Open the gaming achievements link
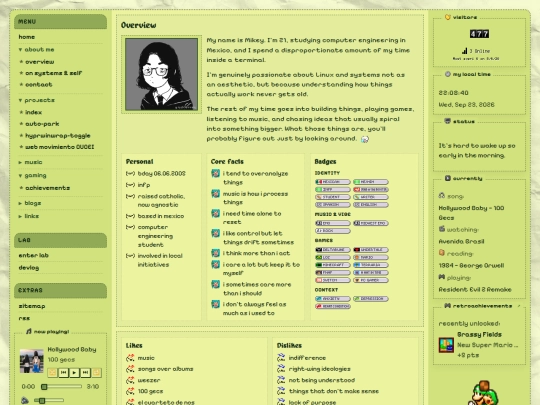This screenshot has height=405, width=540. point(48,188)
